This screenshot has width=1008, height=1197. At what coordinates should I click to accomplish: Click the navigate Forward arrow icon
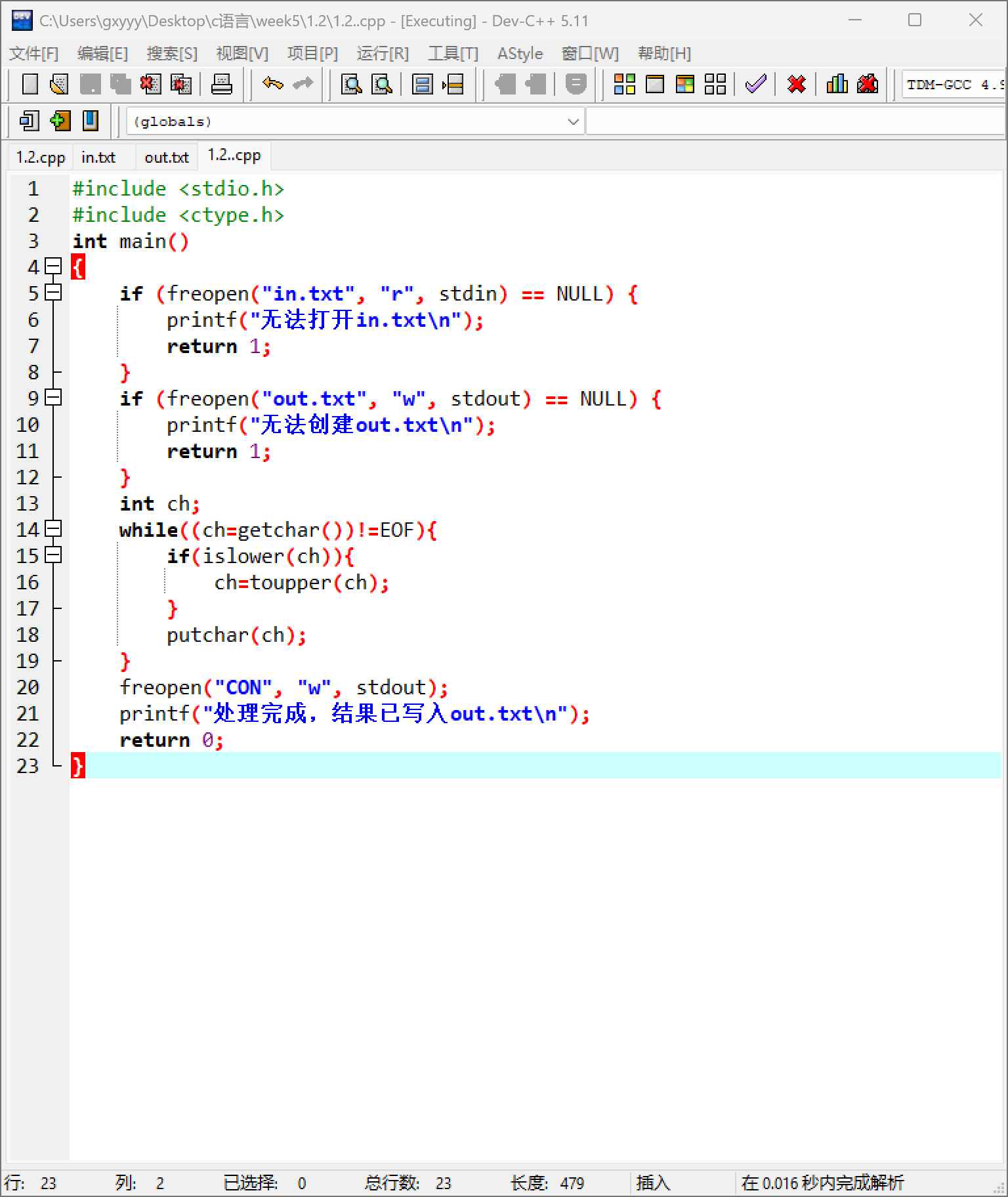(535, 84)
